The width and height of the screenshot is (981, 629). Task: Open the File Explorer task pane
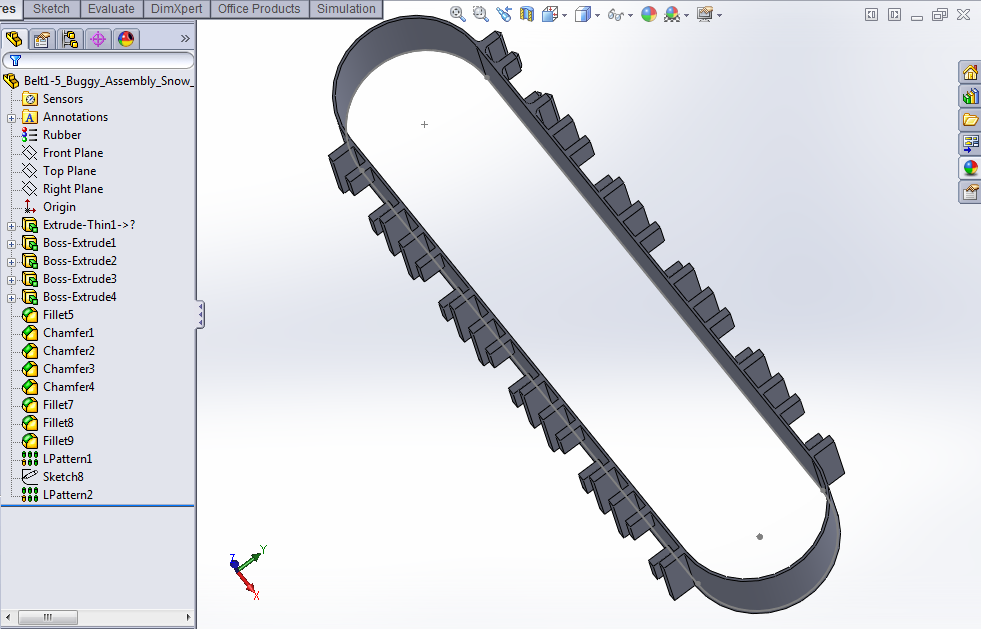point(968,119)
